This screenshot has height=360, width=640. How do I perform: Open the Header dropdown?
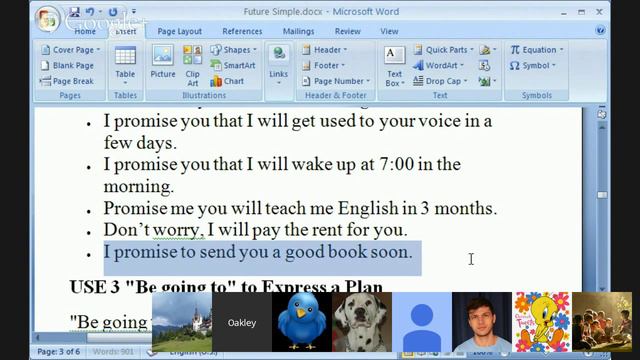(324, 50)
